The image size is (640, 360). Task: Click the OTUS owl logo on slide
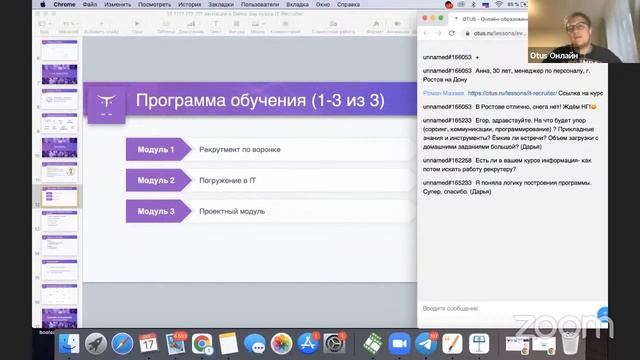pos(106,104)
